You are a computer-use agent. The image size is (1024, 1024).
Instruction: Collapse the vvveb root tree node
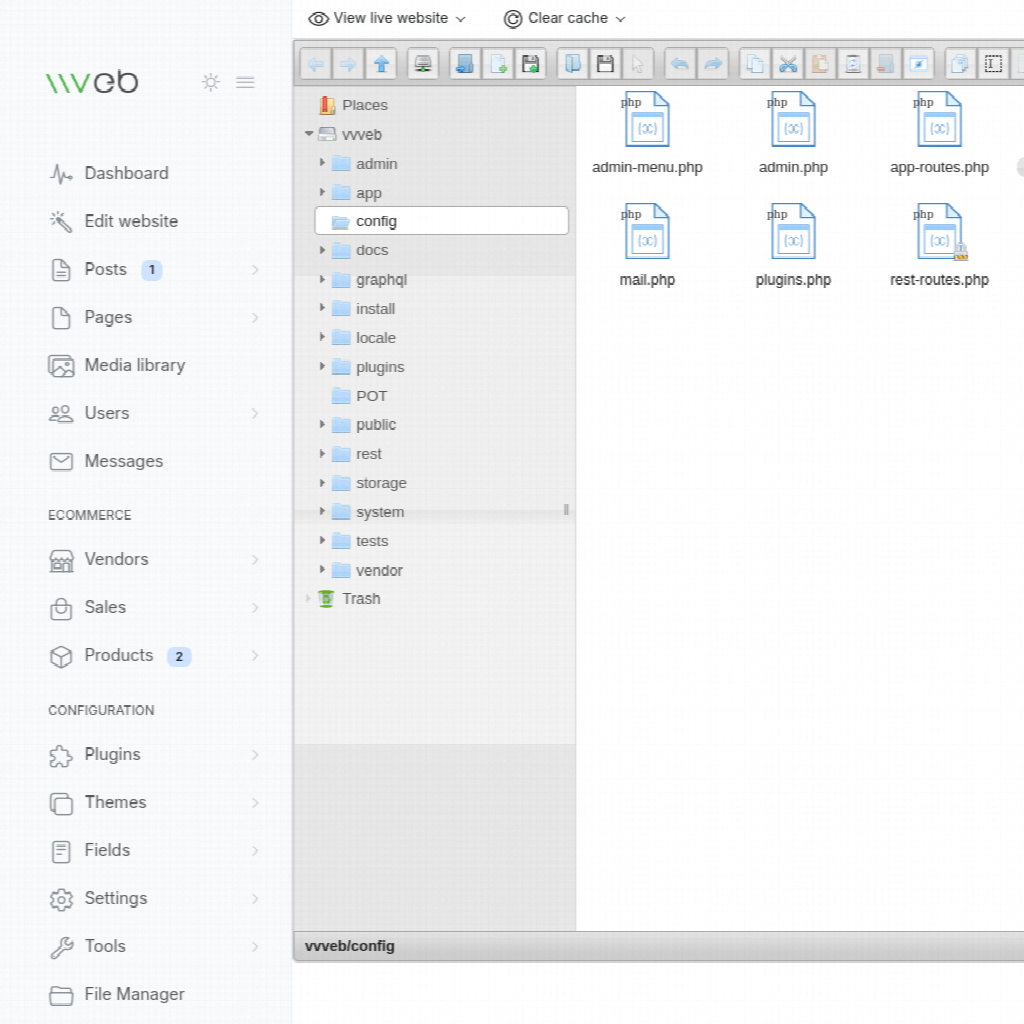tap(307, 135)
